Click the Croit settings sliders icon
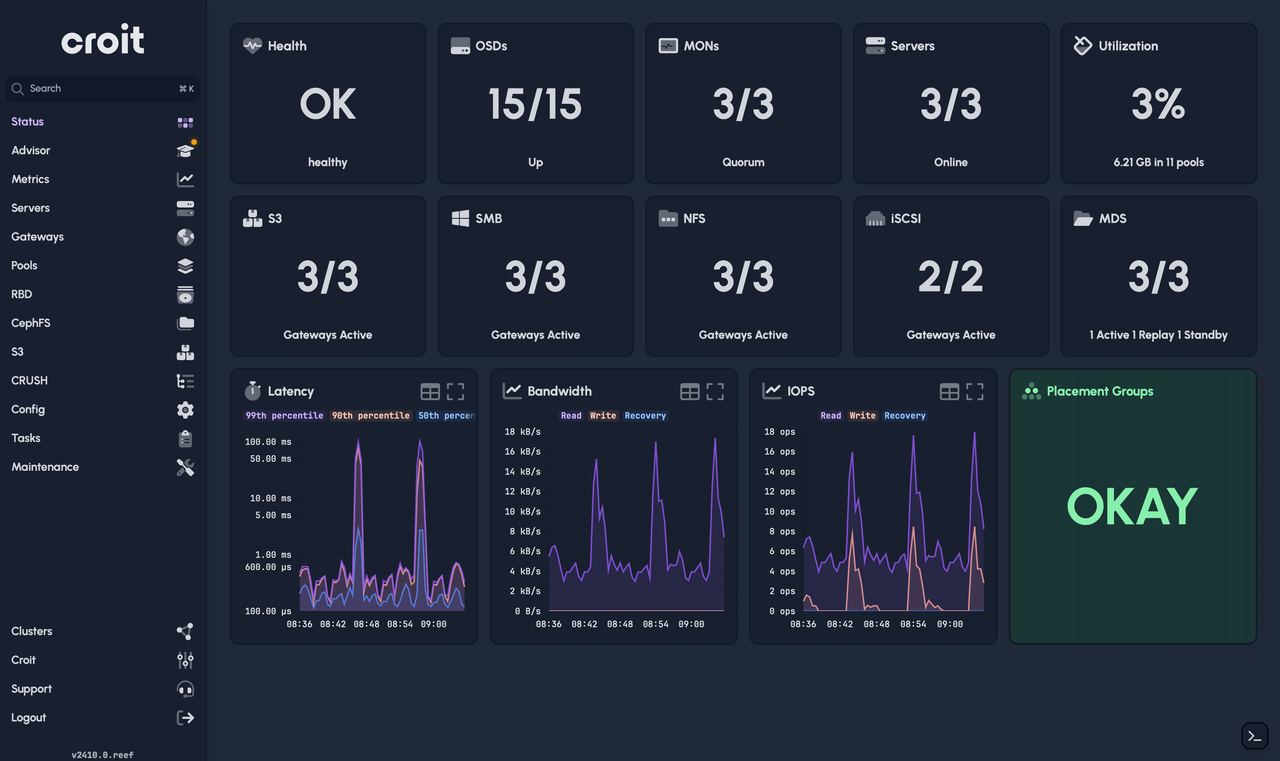This screenshot has width=1280, height=761. tap(185, 661)
